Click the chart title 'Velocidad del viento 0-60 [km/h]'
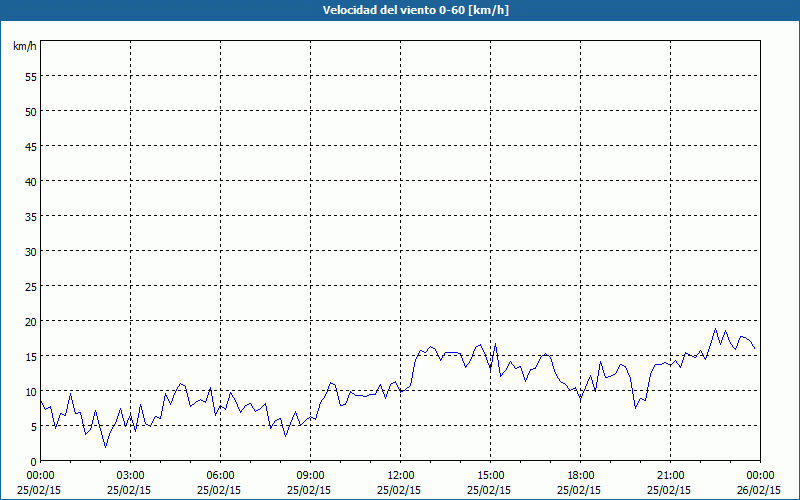 click(x=400, y=11)
